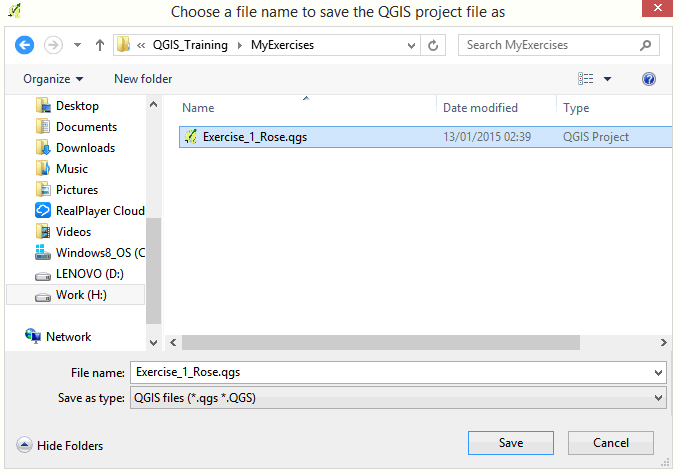Go up one folder level
The width and height of the screenshot is (679, 473).
(x=100, y=45)
